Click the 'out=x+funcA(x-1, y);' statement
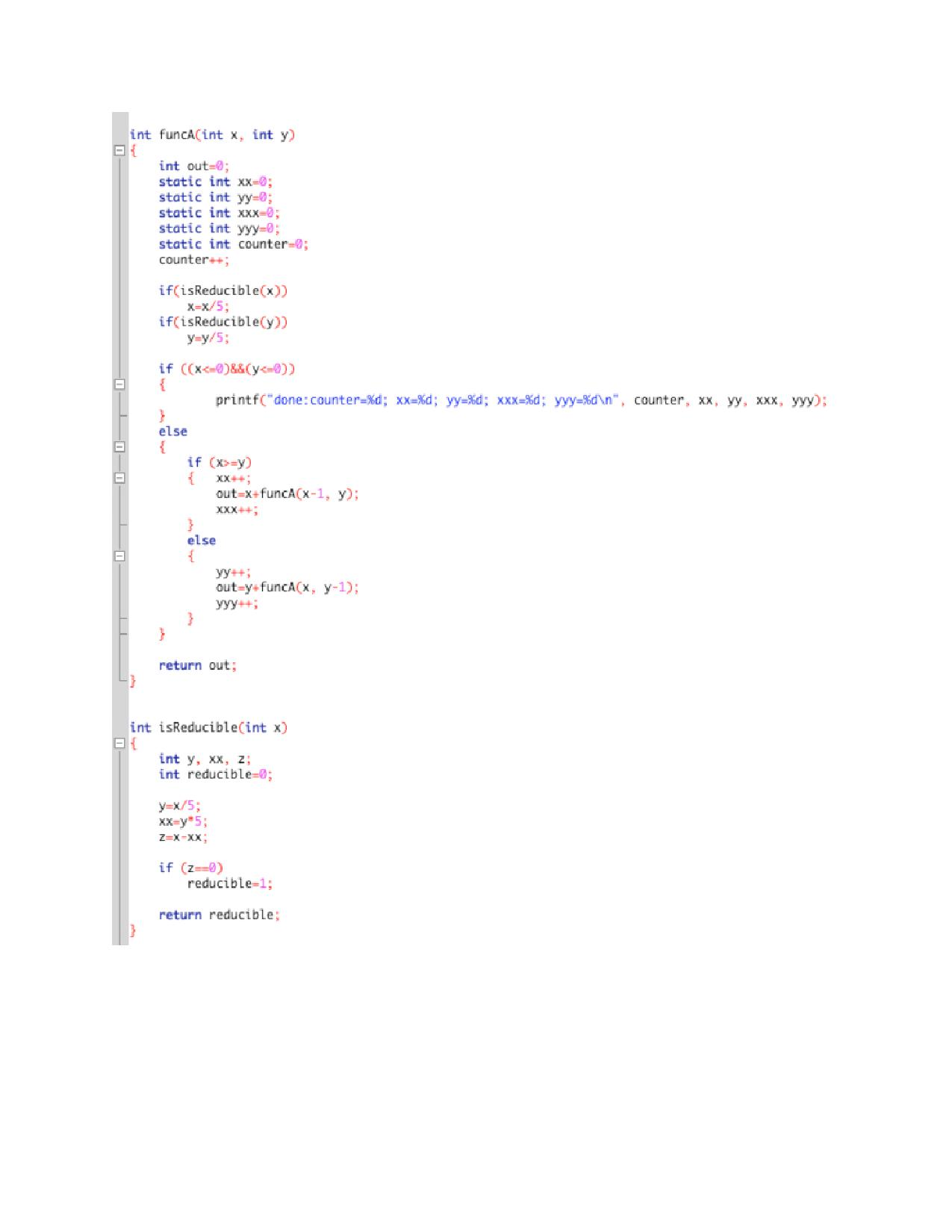 click(x=287, y=494)
